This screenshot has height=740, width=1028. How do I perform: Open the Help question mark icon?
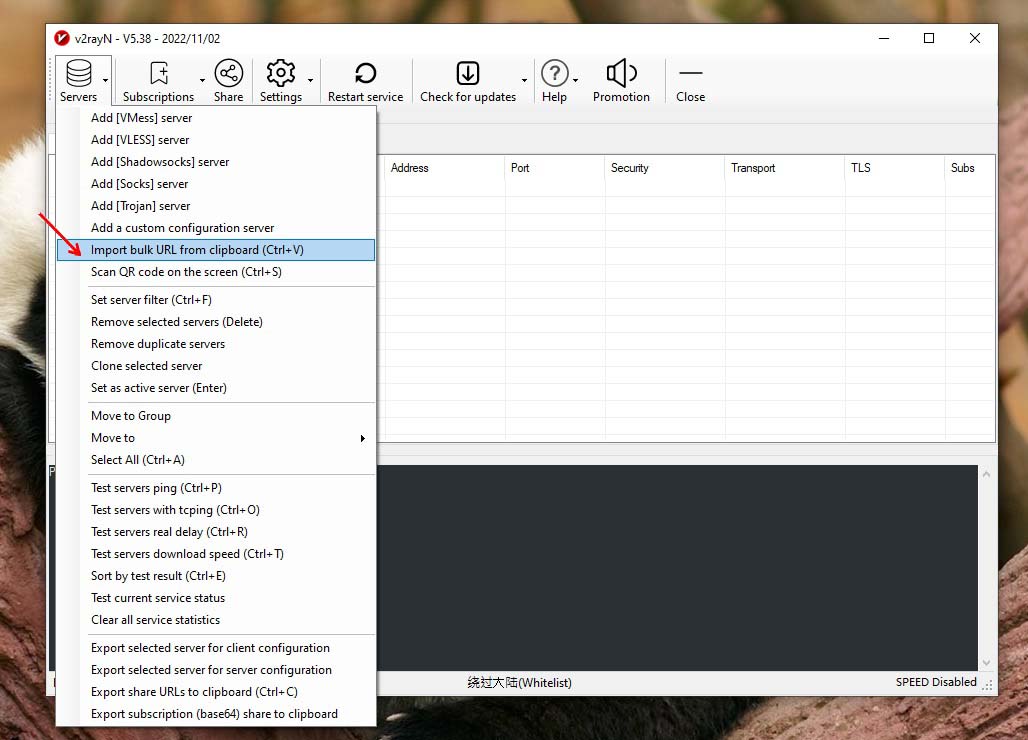(554, 74)
